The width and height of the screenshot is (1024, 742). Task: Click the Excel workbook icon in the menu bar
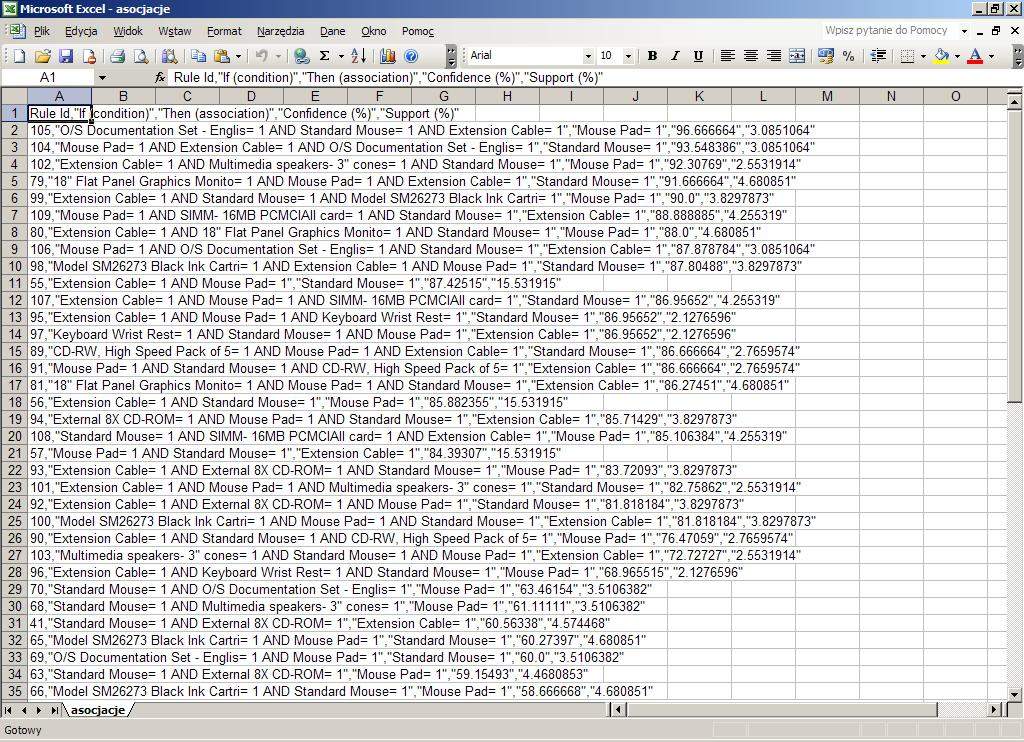16,31
